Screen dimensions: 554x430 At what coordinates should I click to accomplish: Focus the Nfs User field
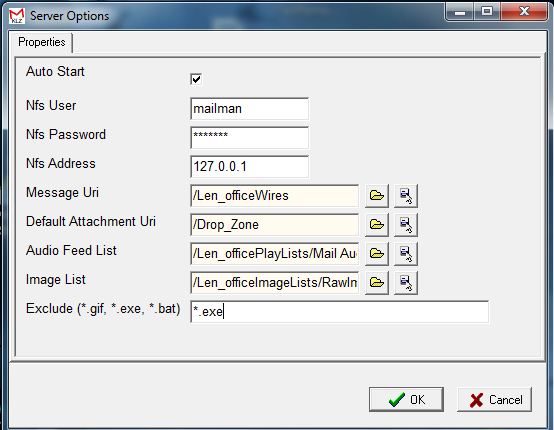(x=249, y=108)
